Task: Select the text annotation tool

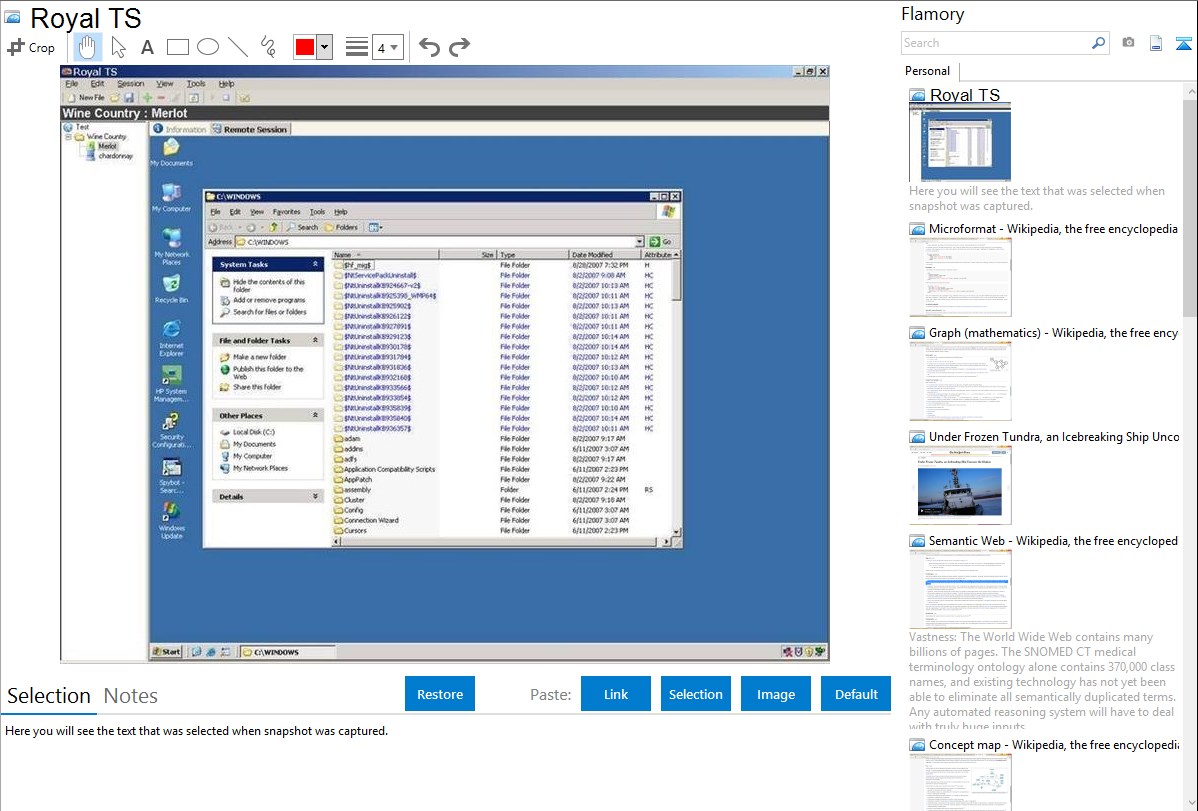Action: click(x=147, y=47)
